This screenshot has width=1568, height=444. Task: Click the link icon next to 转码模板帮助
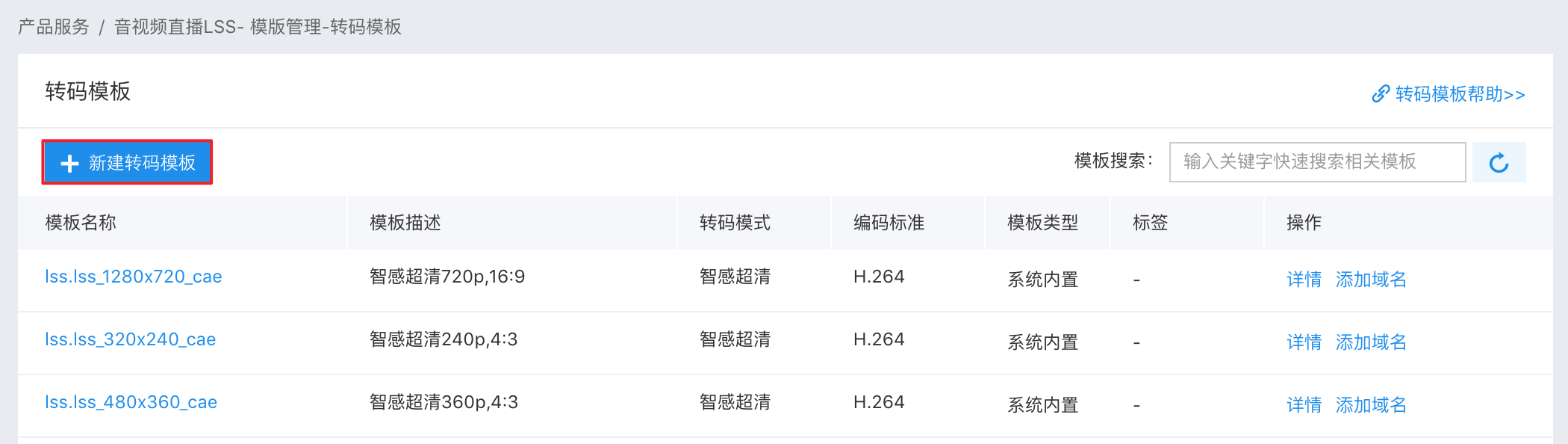click(1381, 94)
